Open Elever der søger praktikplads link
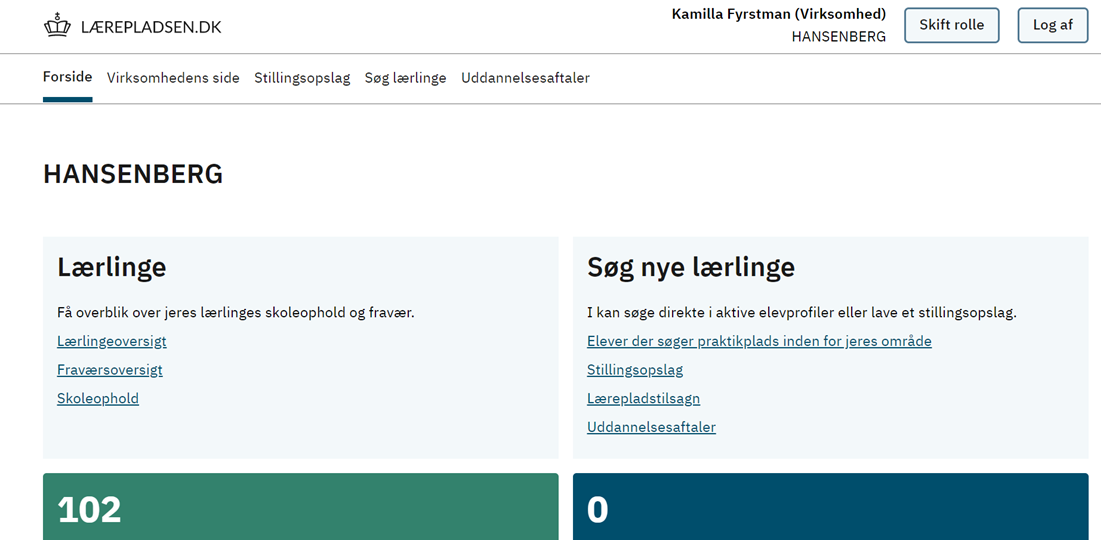The height and width of the screenshot is (540, 1101). click(759, 341)
